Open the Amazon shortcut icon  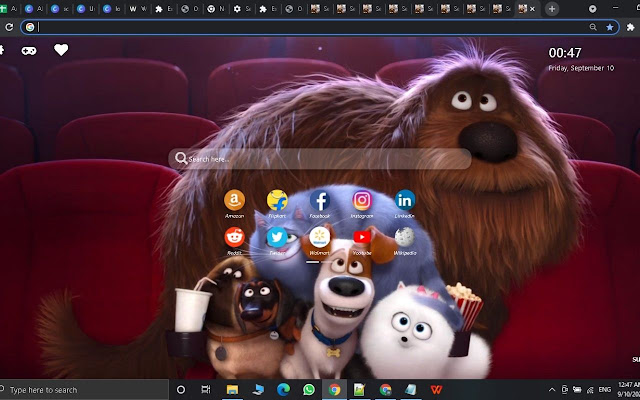(234, 200)
